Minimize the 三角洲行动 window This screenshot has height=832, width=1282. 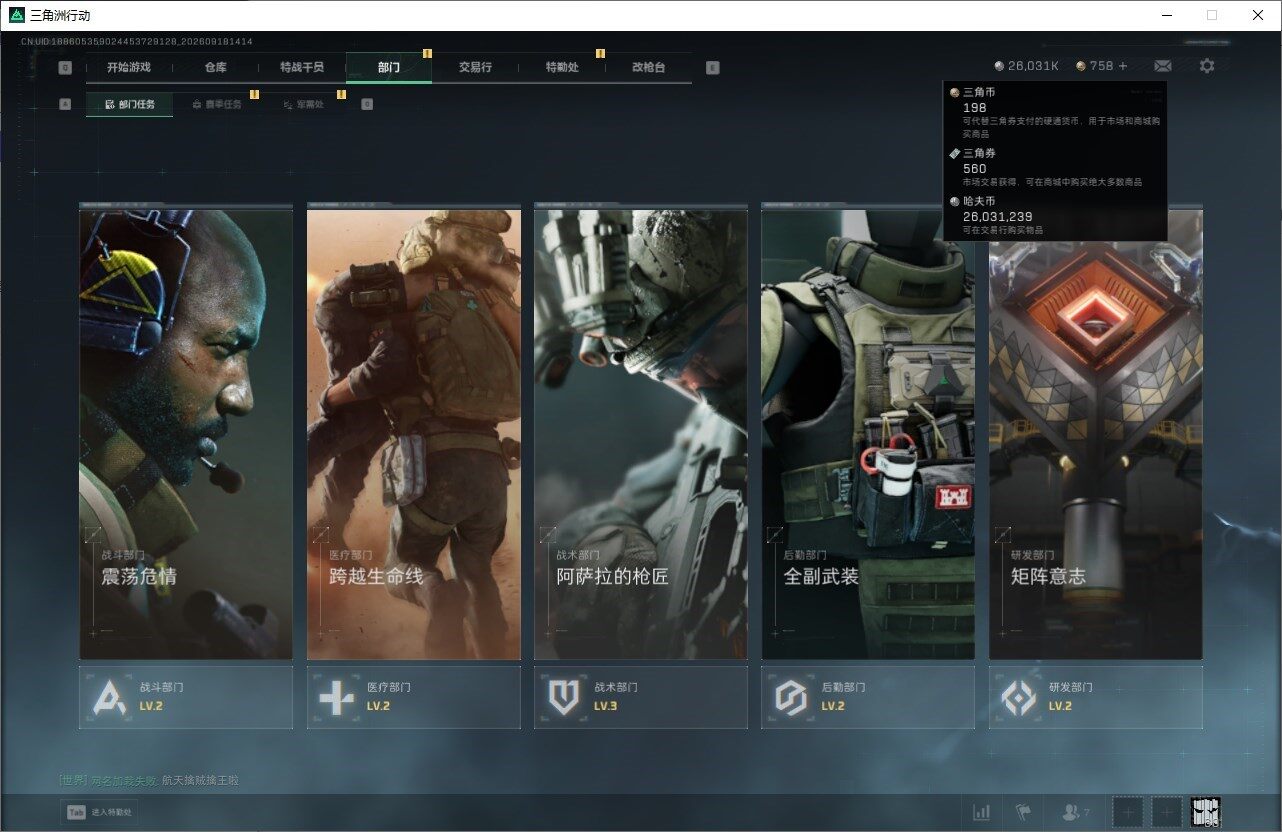click(1166, 15)
